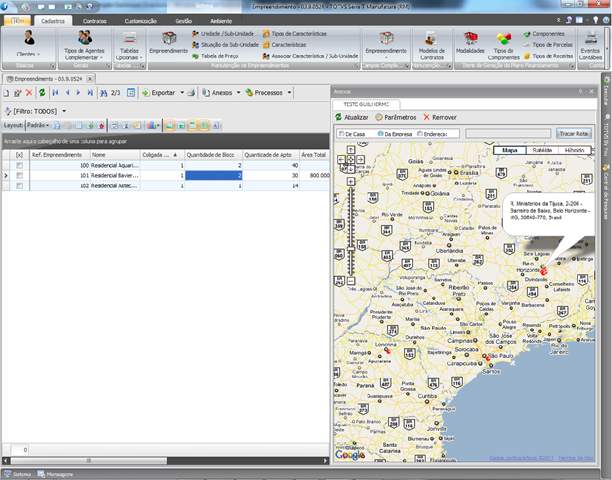This screenshot has height=480, width=612.
Task: Open the Modalidades ribbon icon
Action: tap(470, 38)
